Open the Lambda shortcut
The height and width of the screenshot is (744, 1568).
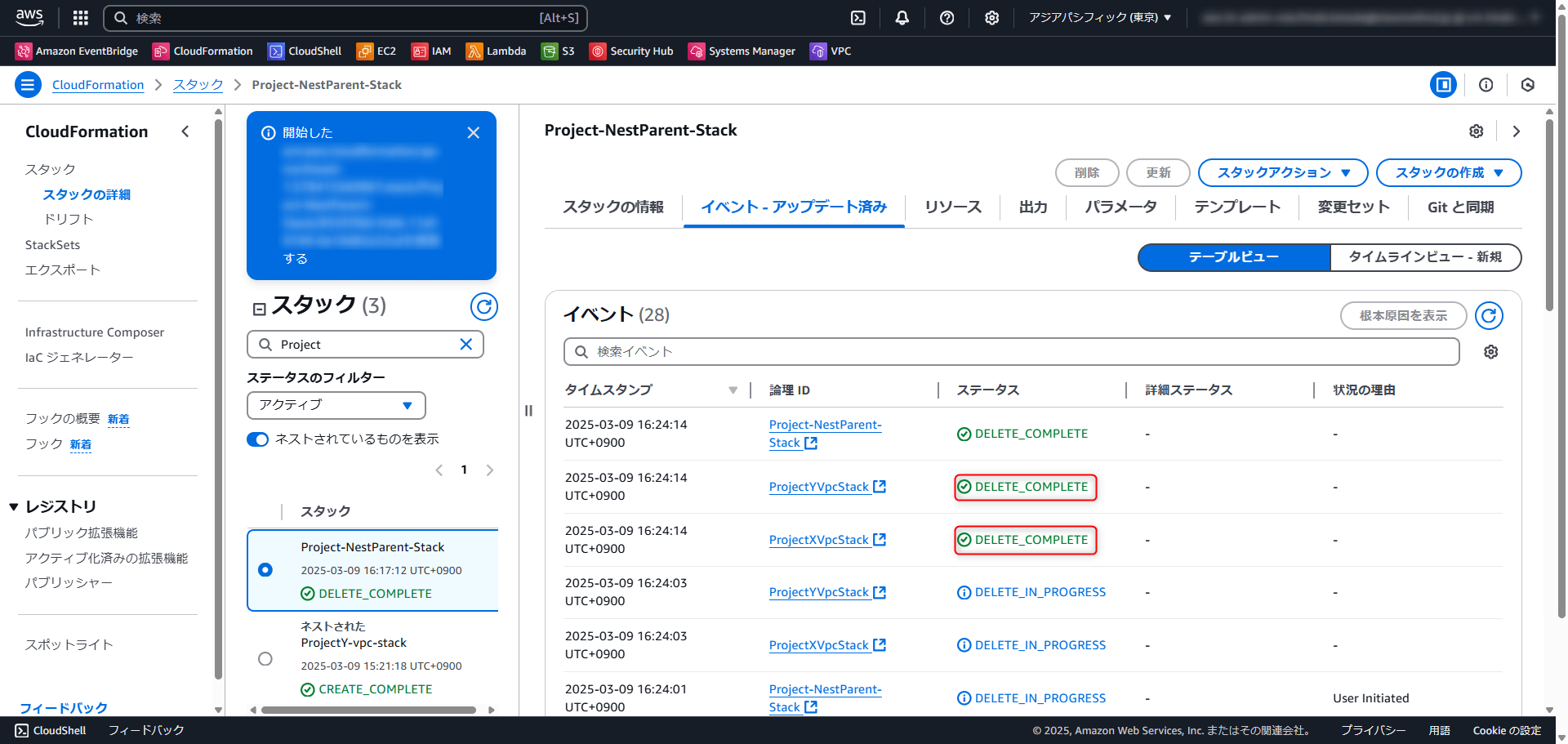pos(496,51)
